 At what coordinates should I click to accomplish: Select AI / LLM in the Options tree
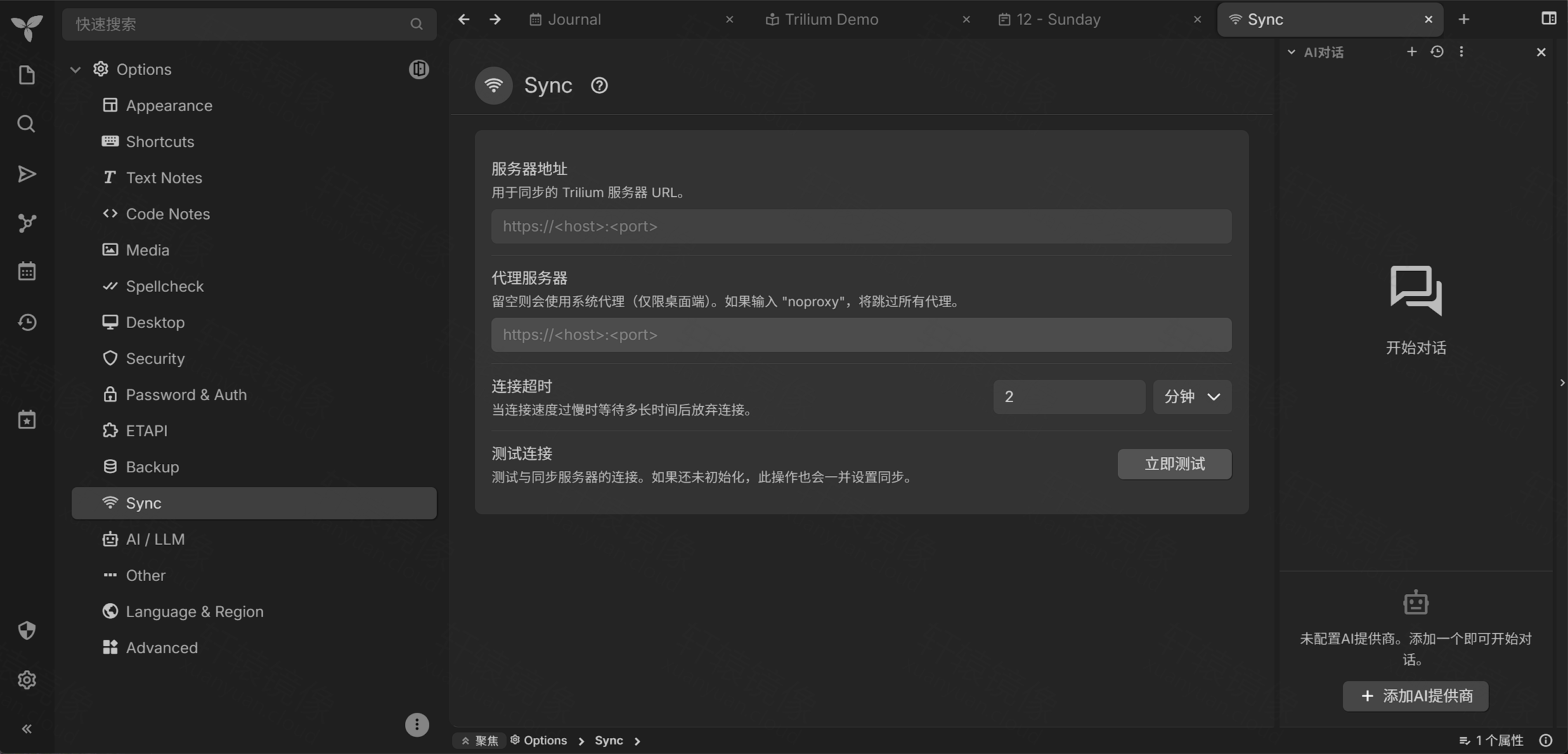(x=254, y=539)
